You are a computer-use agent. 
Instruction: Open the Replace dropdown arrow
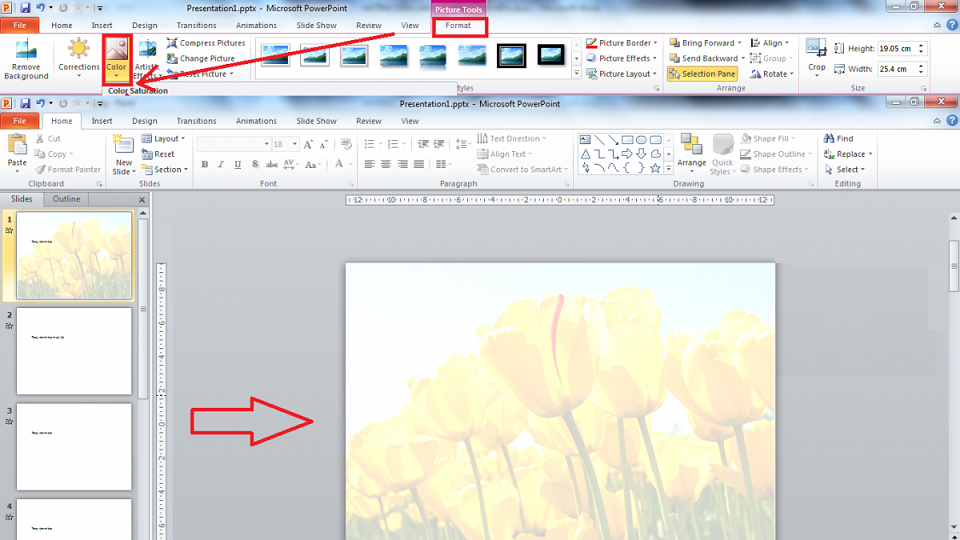pyautogui.click(x=870, y=154)
